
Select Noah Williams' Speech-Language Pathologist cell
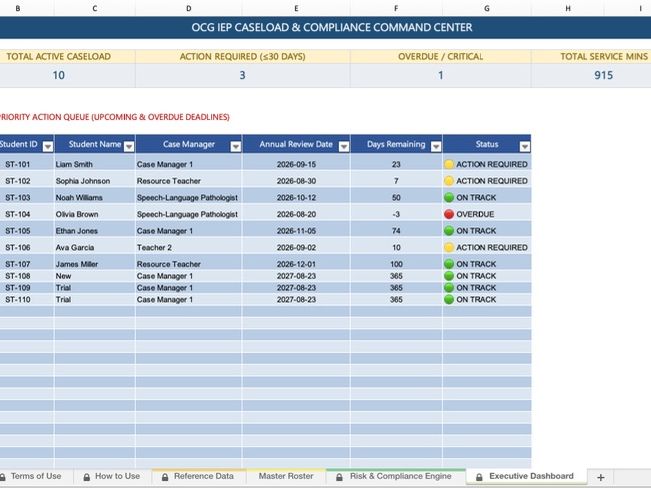click(x=188, y=197)
